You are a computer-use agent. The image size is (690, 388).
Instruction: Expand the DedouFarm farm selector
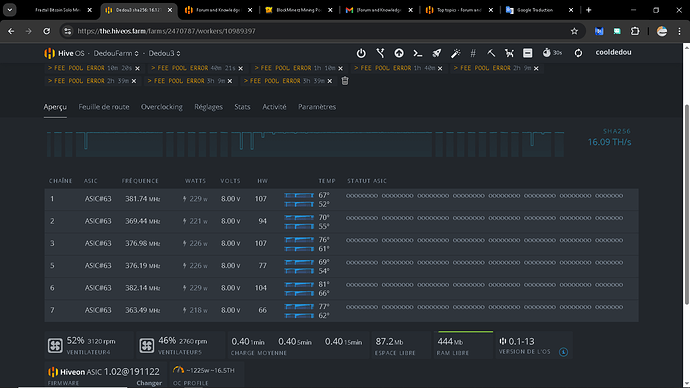tap(116, 53)
